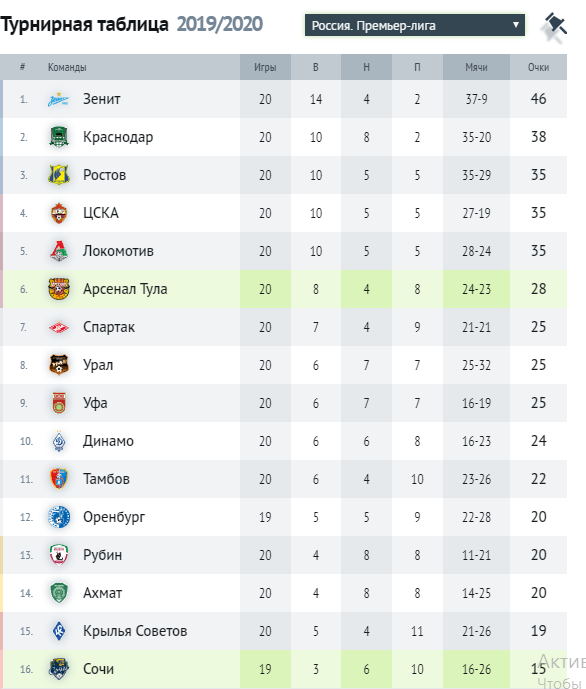Sort by the Игры column header
The image size is (586, 689).
(265, 67)
